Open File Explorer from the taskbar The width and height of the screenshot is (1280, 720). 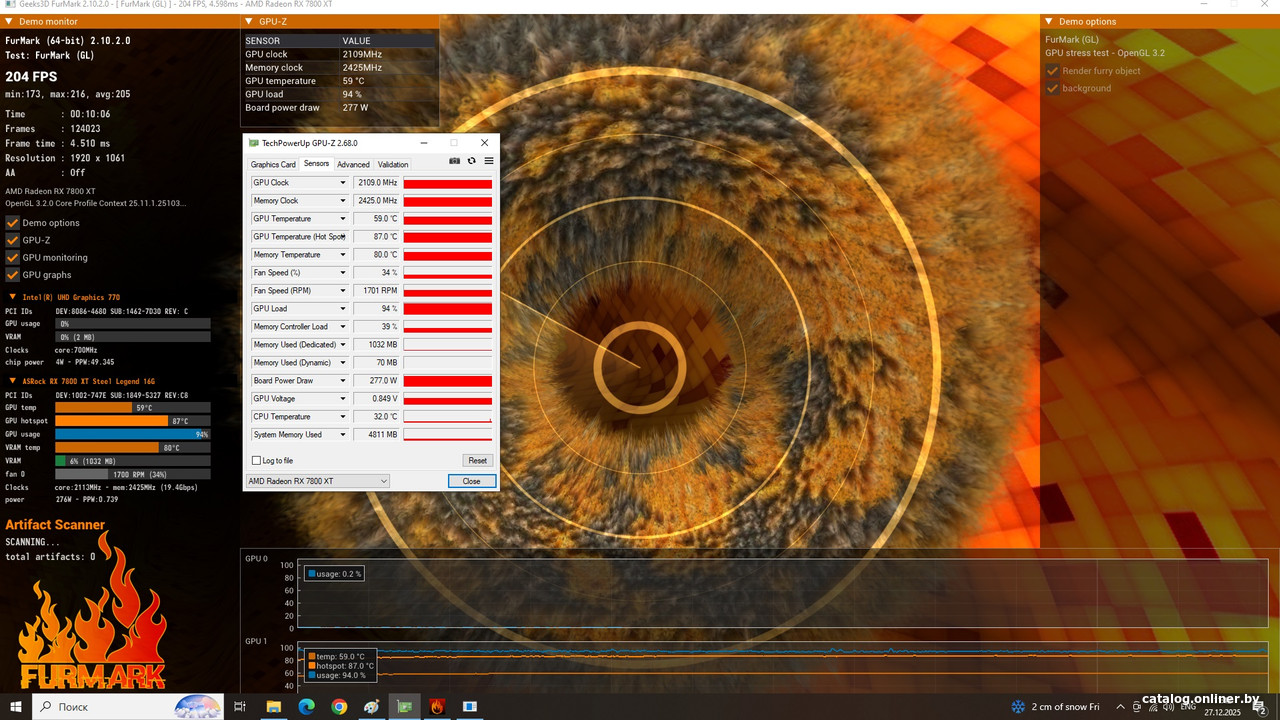273,707
